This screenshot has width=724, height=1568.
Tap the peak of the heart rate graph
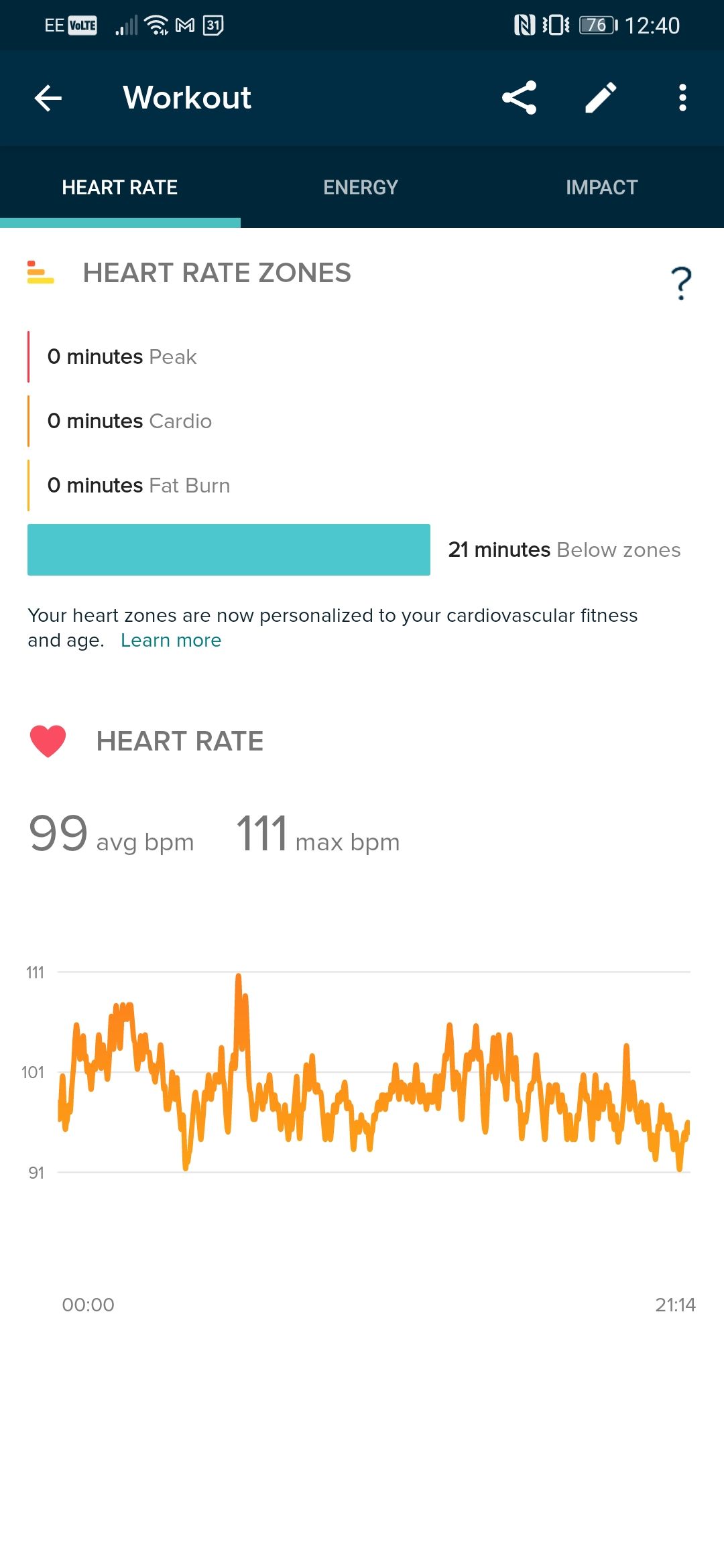point(239,976)
